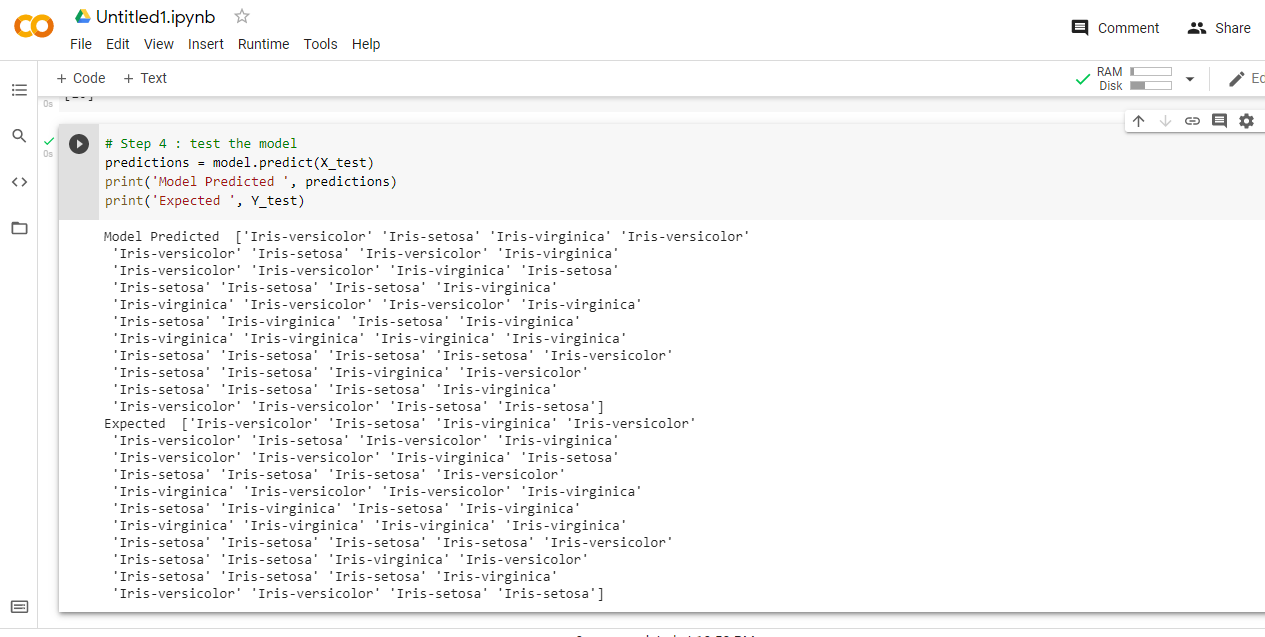
Task: Open the code snippets sidebar panel
Action: coord(19,182)
